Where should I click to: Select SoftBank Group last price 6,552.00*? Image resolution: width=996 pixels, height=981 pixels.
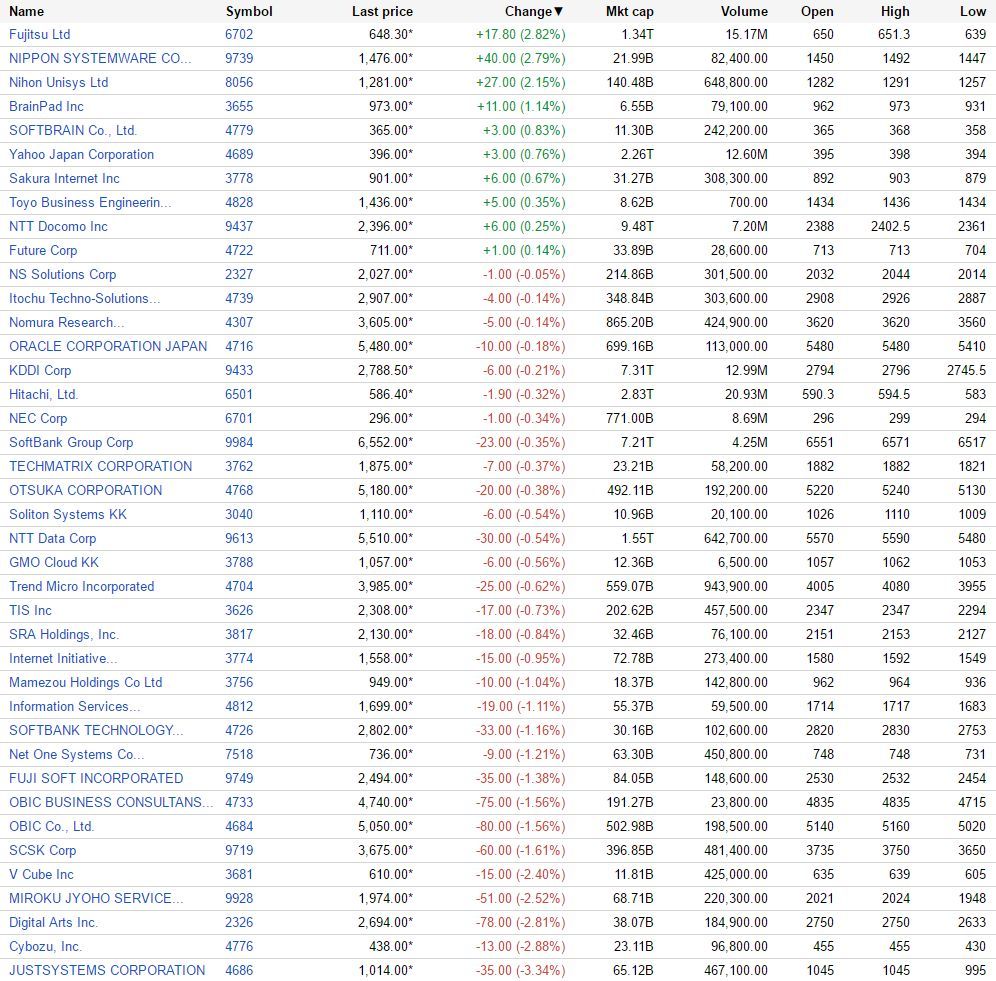[x=386, y=442]
